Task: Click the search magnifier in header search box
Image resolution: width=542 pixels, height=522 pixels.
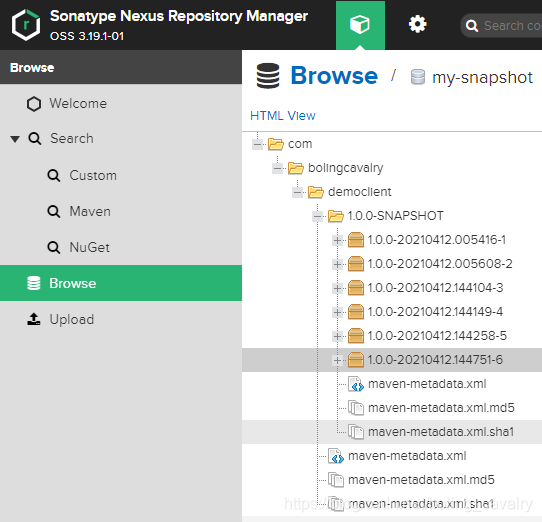Action: tap(472, 26)
